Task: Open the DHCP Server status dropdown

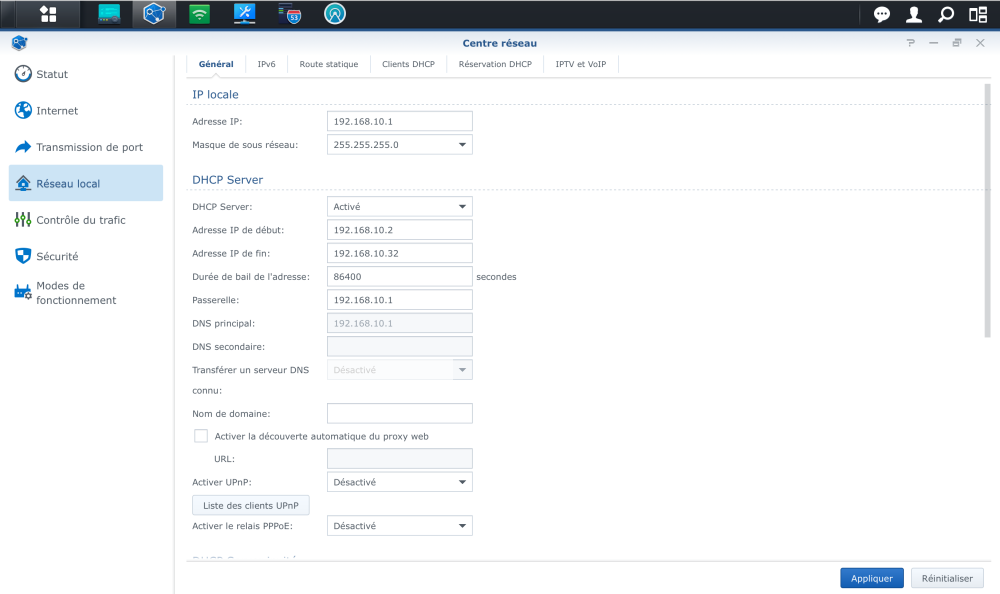Action: click(462, 207)
